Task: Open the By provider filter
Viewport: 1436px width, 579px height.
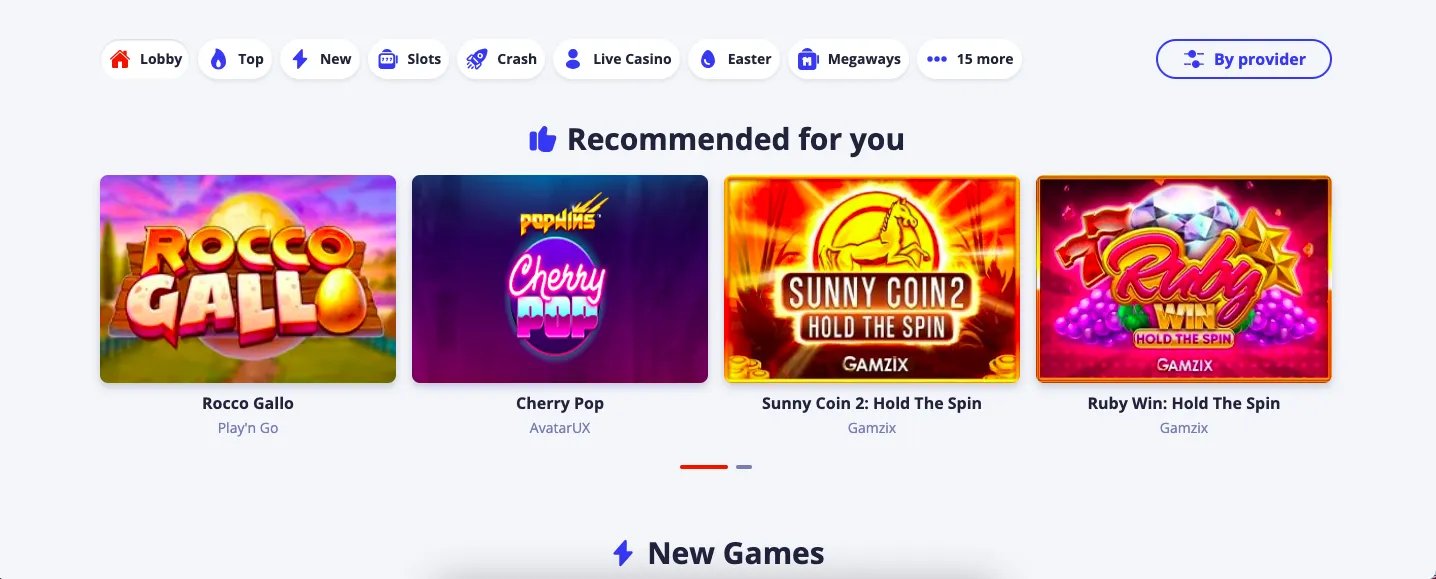Action: click(1244, 59)
